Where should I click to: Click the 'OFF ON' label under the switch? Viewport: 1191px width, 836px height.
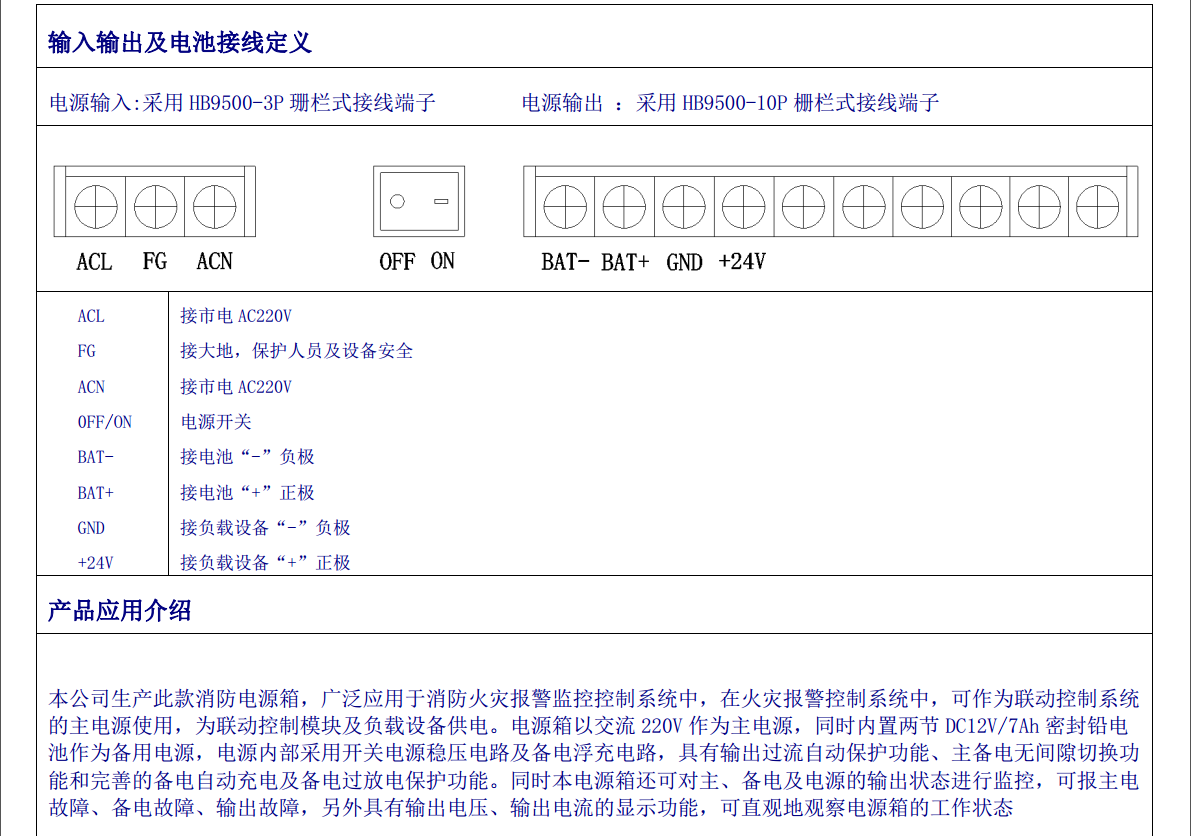point(417,262)
